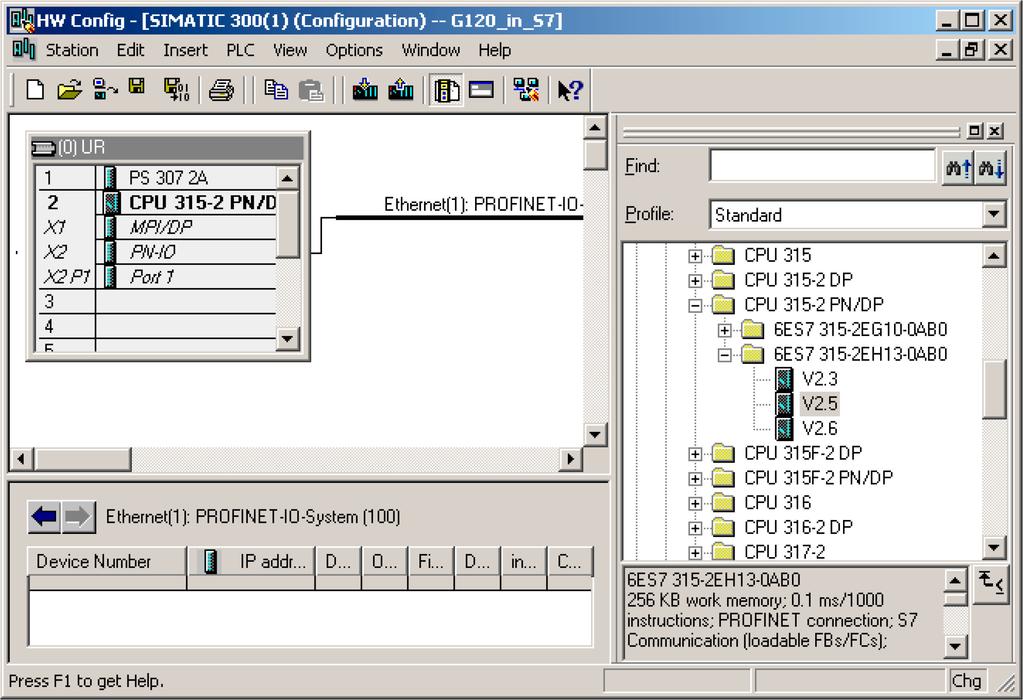
Task: Search upward with binoculars up icon
Action: [x=958, y=168]
